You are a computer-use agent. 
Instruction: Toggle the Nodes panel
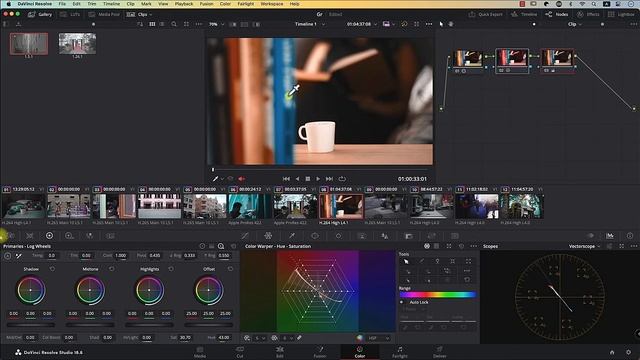(x=557, y=14)
